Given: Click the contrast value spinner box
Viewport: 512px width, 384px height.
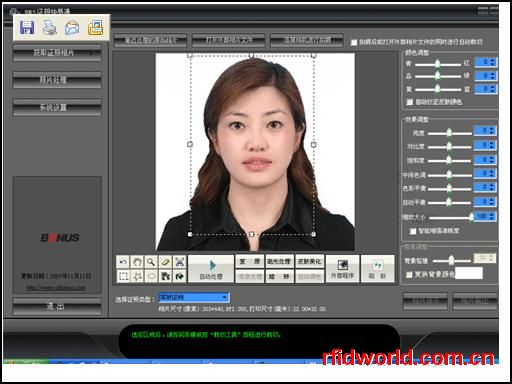Looking at the screenshot, I should click(485, 145).
